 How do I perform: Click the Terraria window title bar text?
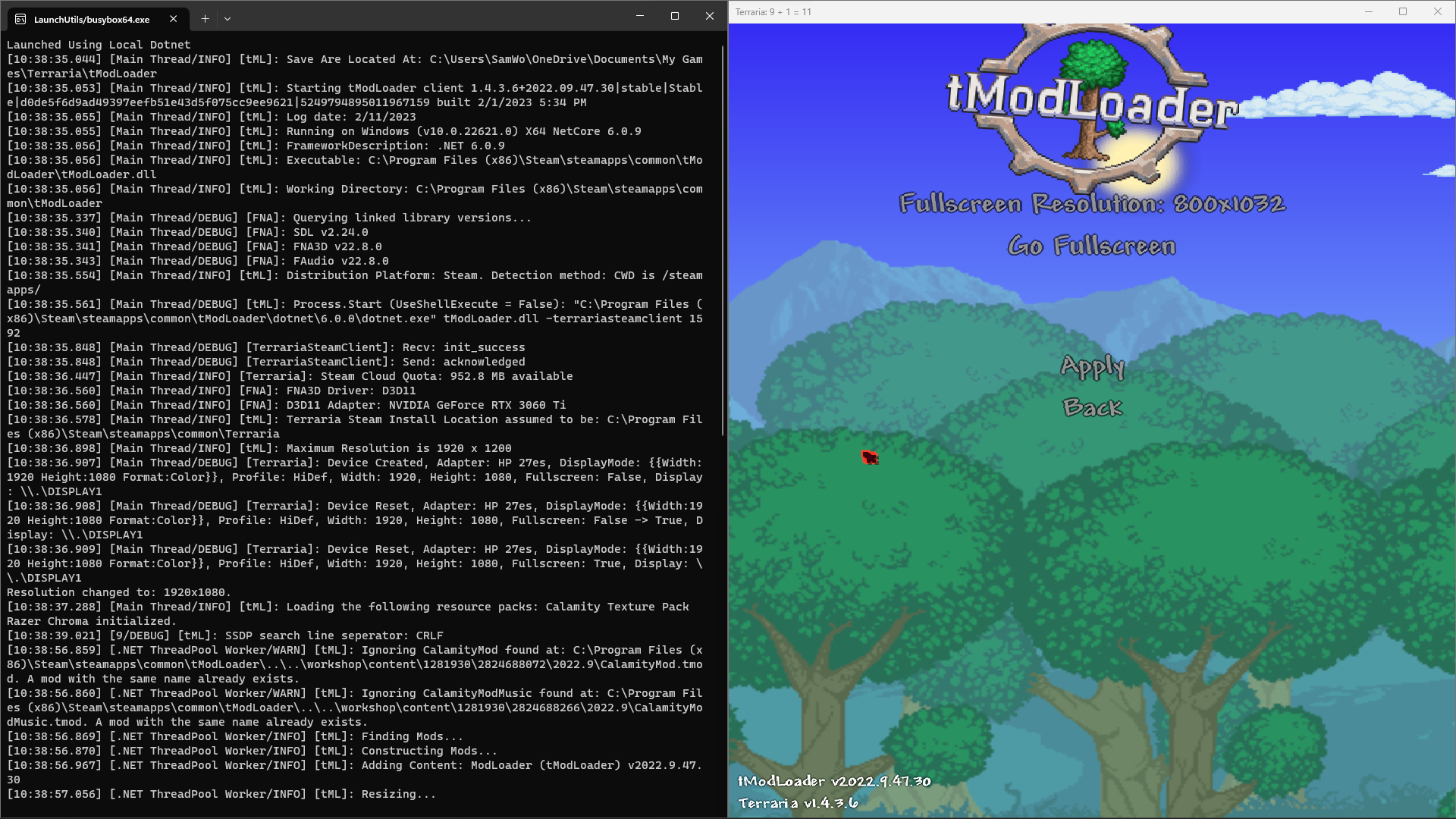[773, 12]
